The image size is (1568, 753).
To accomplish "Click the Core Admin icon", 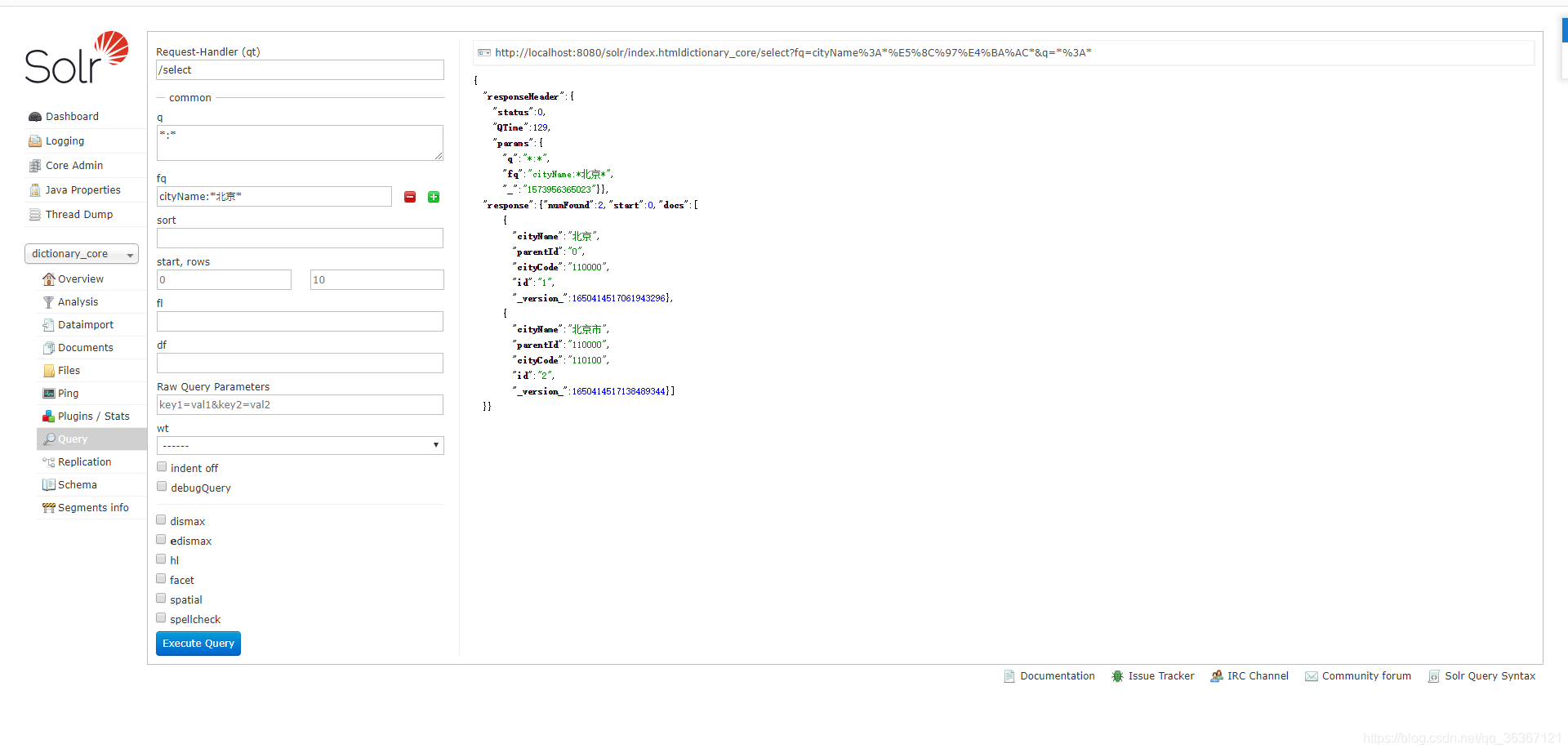I will click(35, 166).
